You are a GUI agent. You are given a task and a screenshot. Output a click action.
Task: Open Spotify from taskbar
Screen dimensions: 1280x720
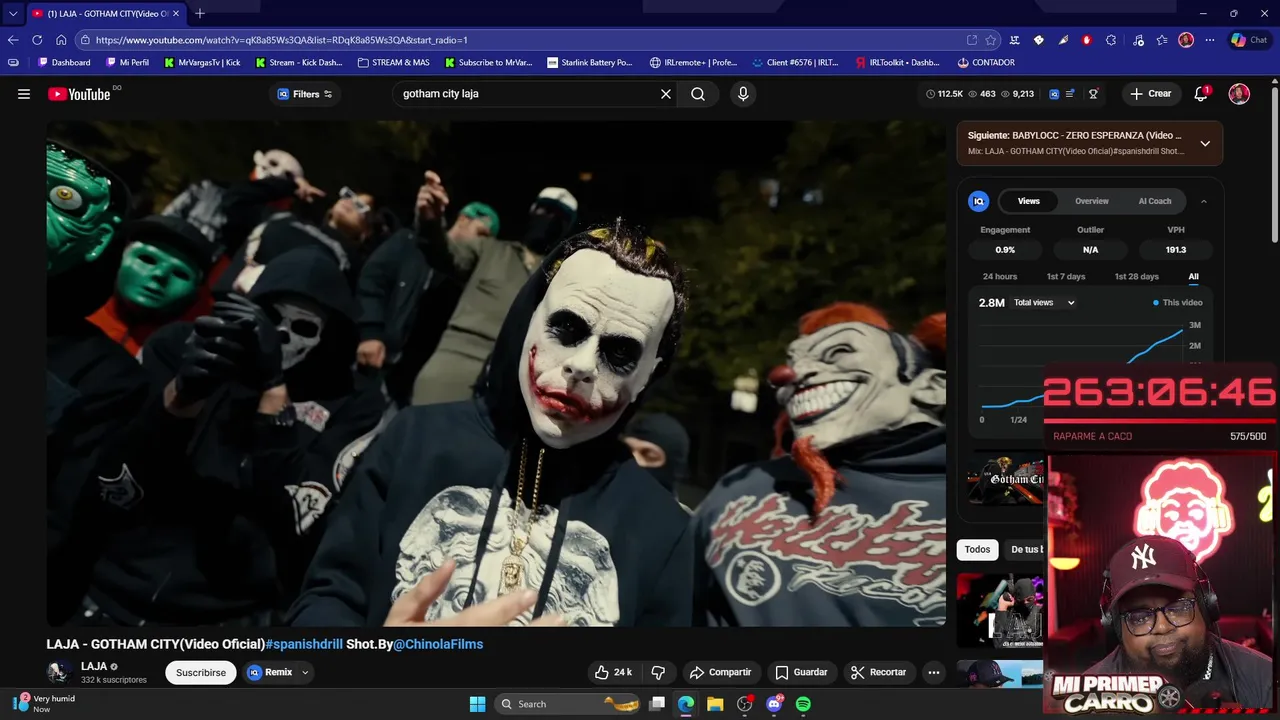[803, 704]
